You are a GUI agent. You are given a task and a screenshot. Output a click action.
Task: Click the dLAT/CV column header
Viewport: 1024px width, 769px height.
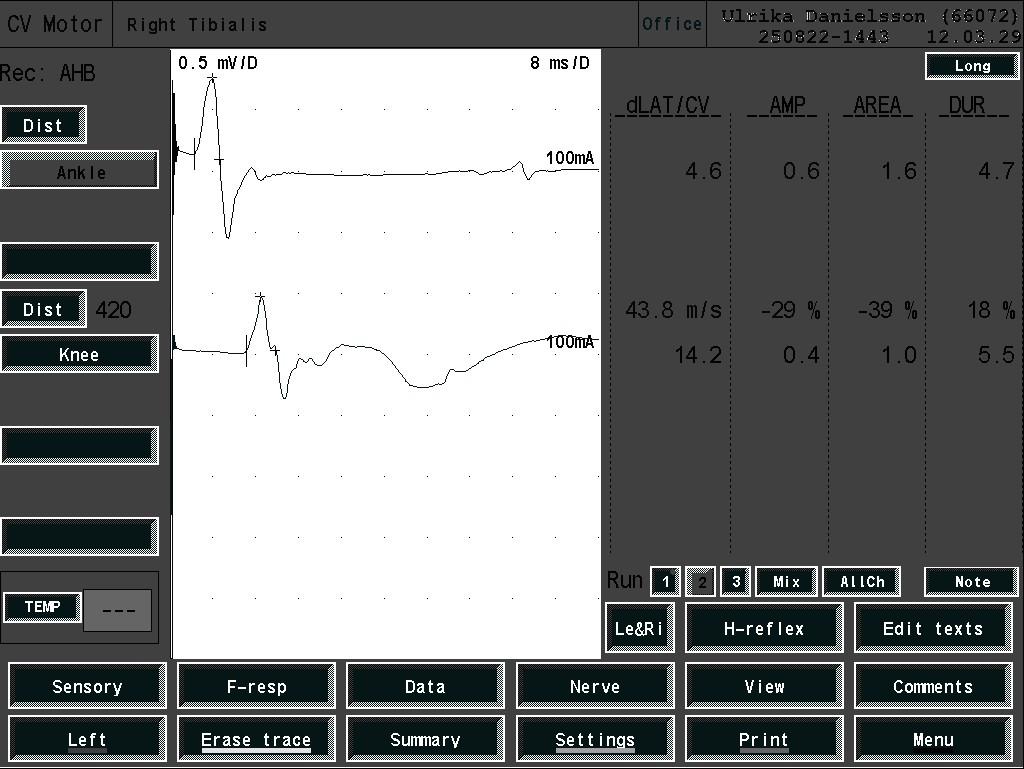coord(667,106)
